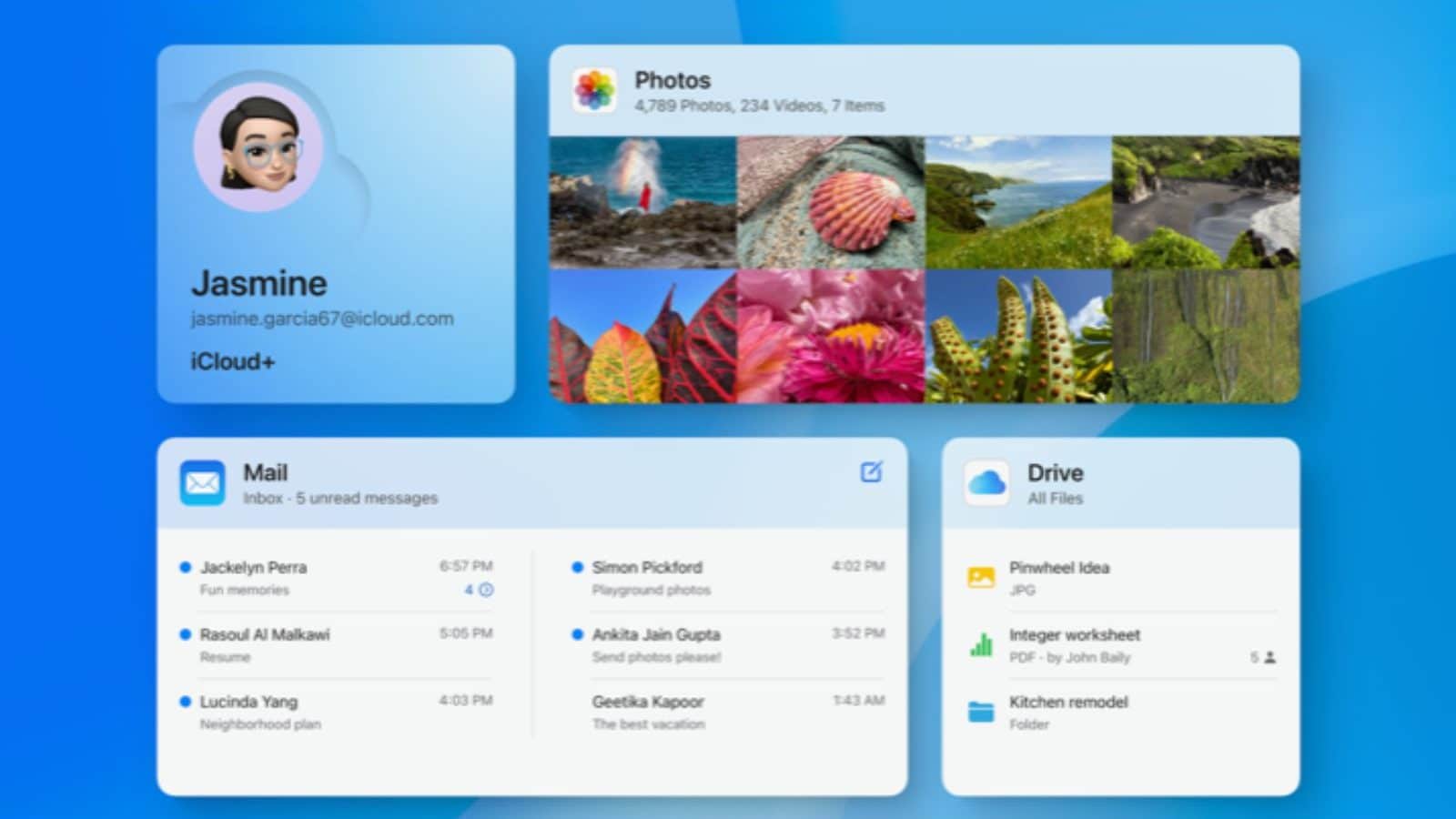The height and width of the screenshot is (819, 1456).
Task: Click the 'PDF · by John Baily' label
Action: tap(1069, 657)
